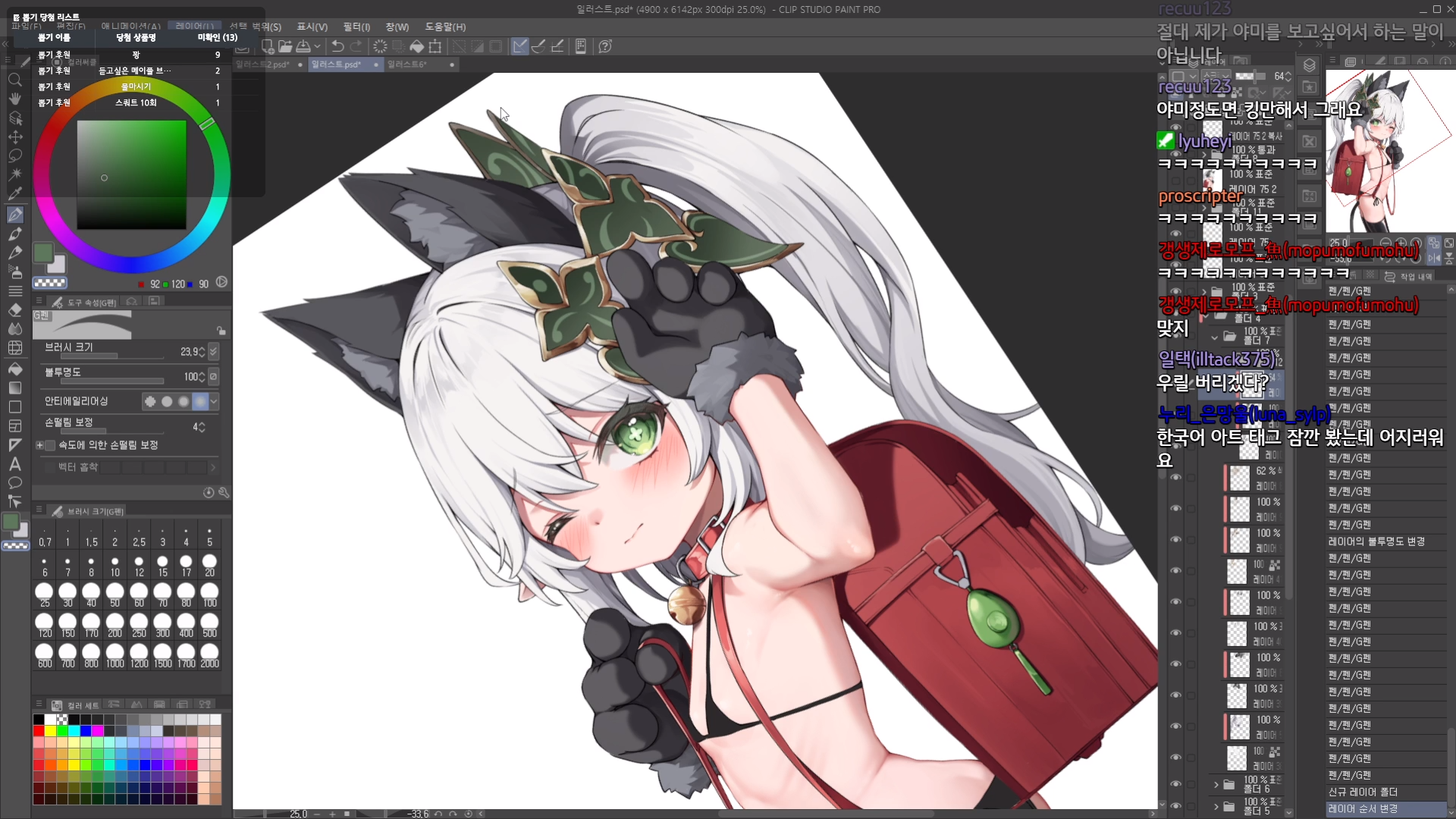This screenshot has width=1456, height=819.
Task: Expand 속도에 의한 손떨림 보정 plus sign
Action: (39, 445)
